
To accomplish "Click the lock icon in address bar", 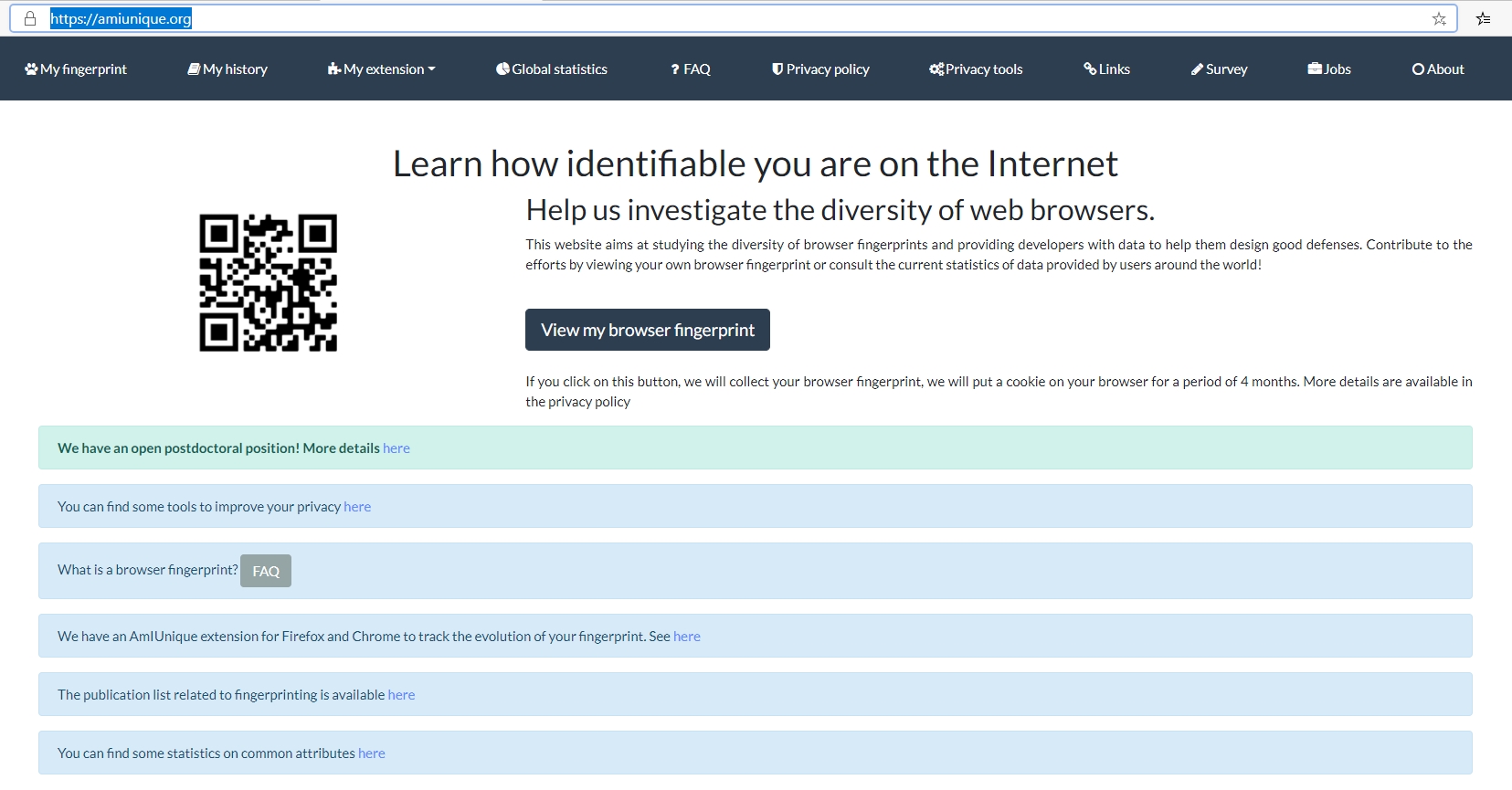I will 30,18.
